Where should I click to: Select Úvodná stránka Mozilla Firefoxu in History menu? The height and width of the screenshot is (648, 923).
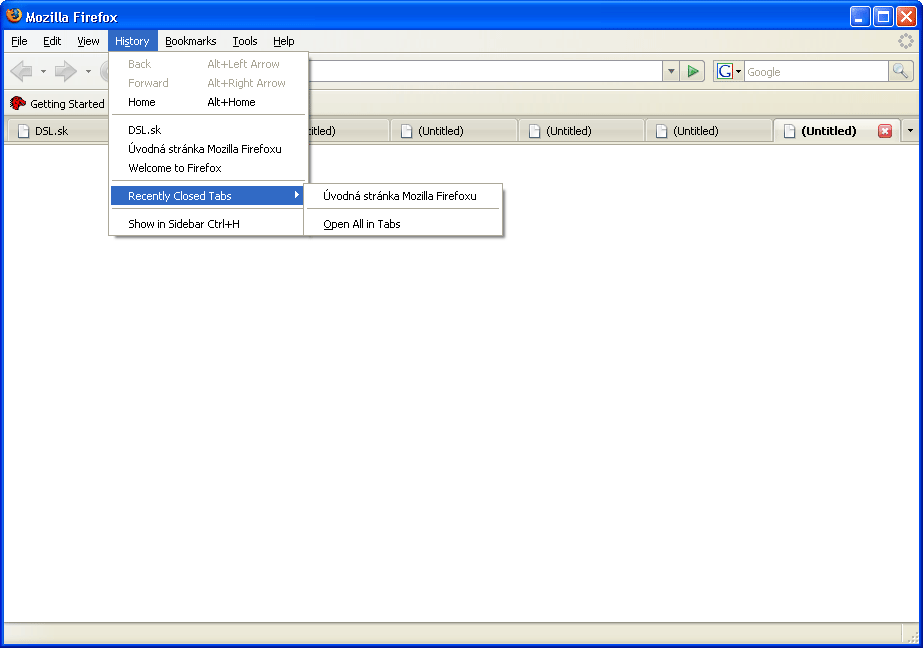click(x=208, y=149)
